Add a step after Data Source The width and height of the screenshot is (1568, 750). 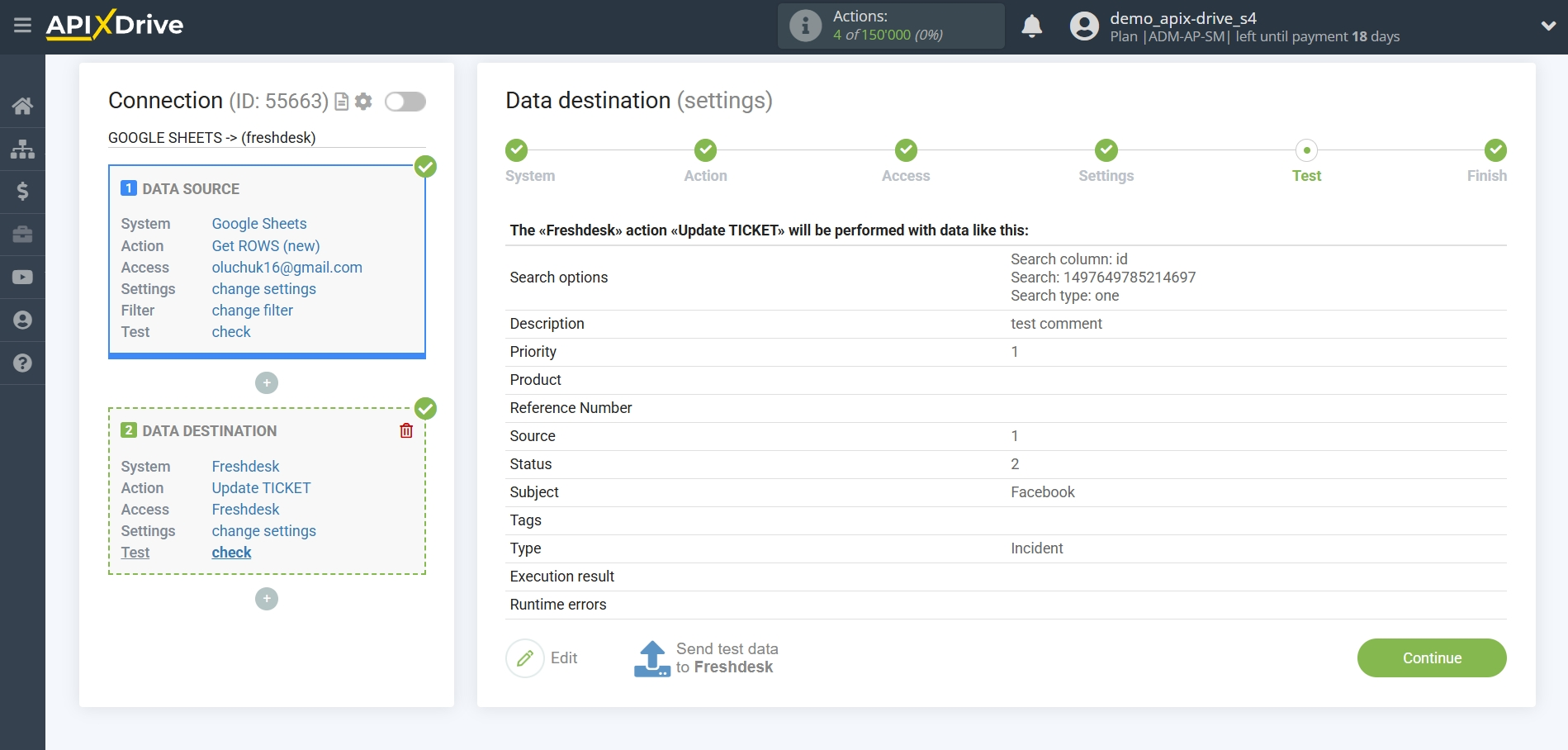point(267,383)
